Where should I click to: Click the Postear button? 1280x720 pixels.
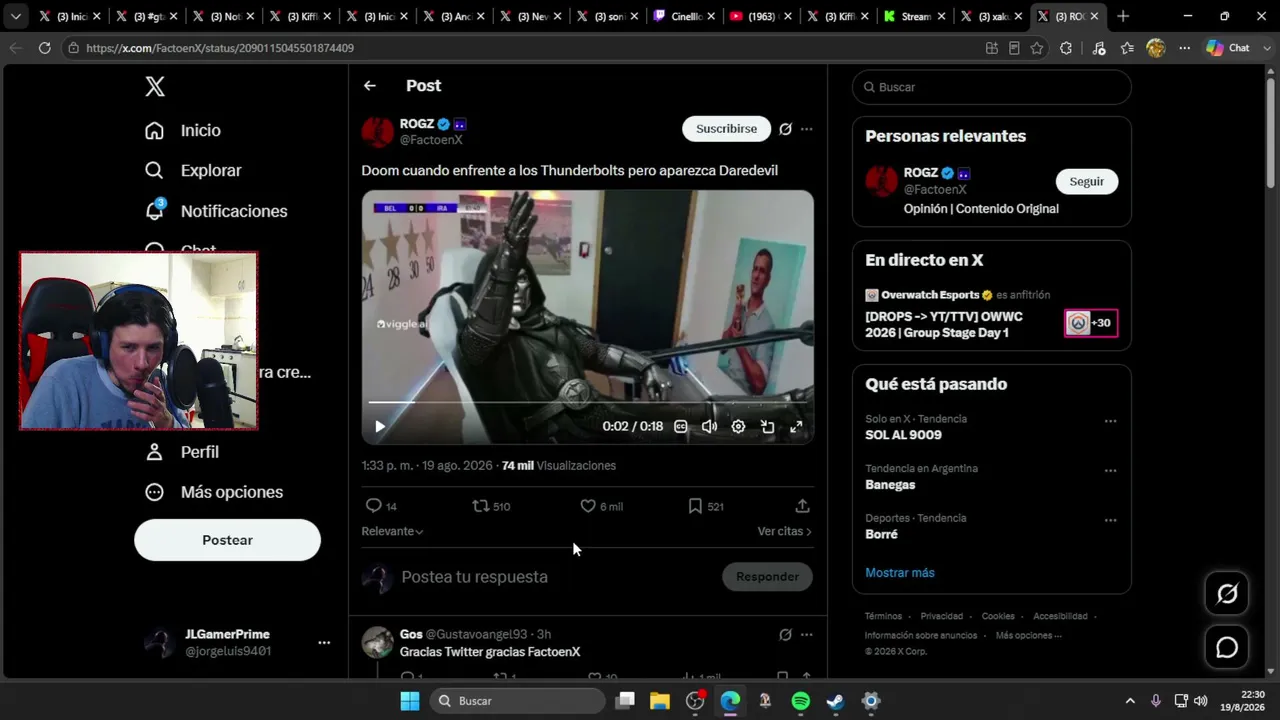(227, 540)
